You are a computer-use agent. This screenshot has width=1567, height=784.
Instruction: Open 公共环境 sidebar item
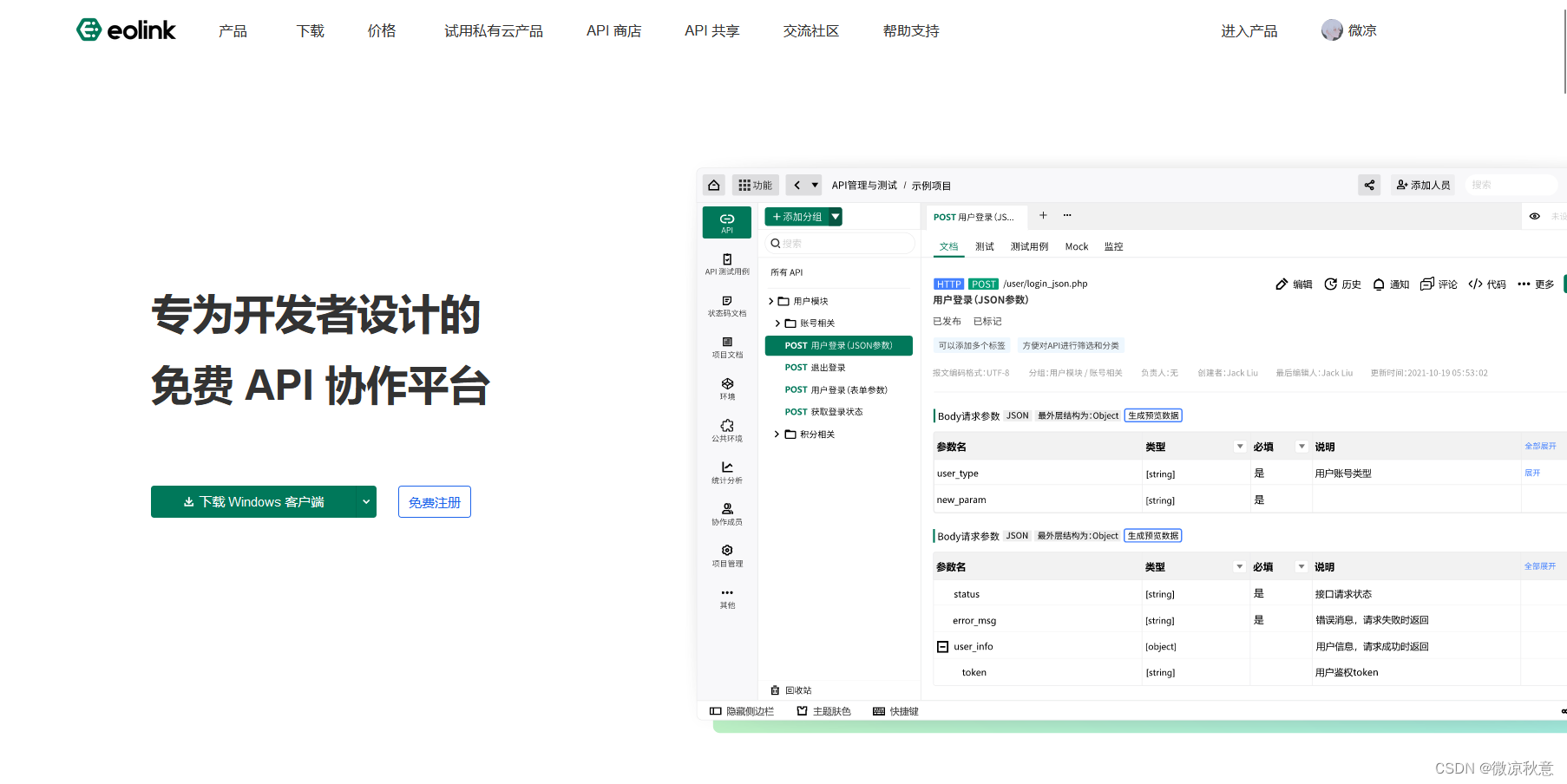(727, 431)
